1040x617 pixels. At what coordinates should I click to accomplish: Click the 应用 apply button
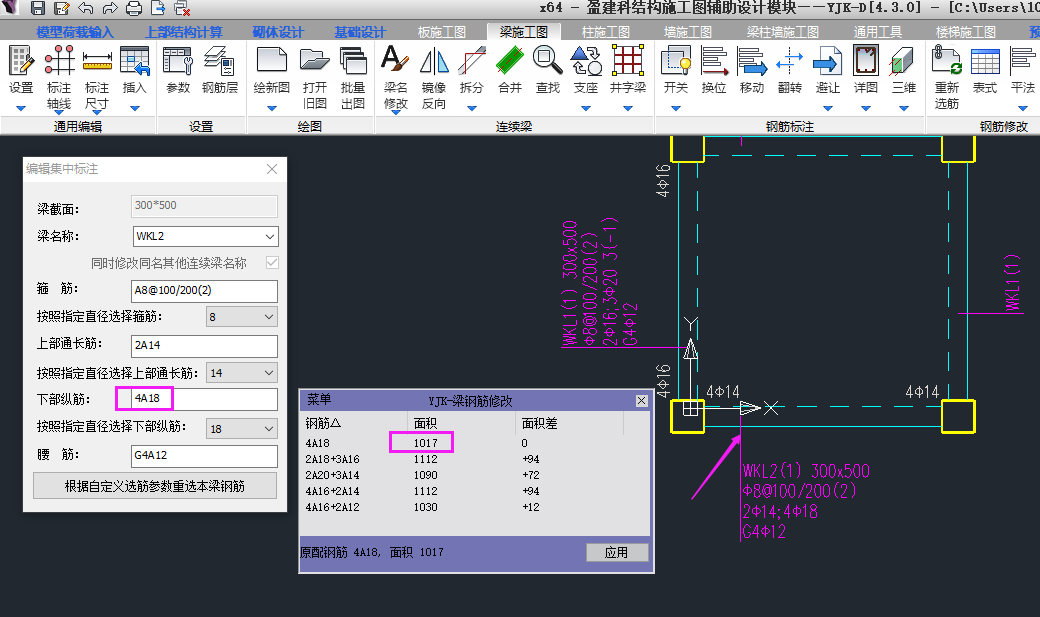click(x=616, y=552)
